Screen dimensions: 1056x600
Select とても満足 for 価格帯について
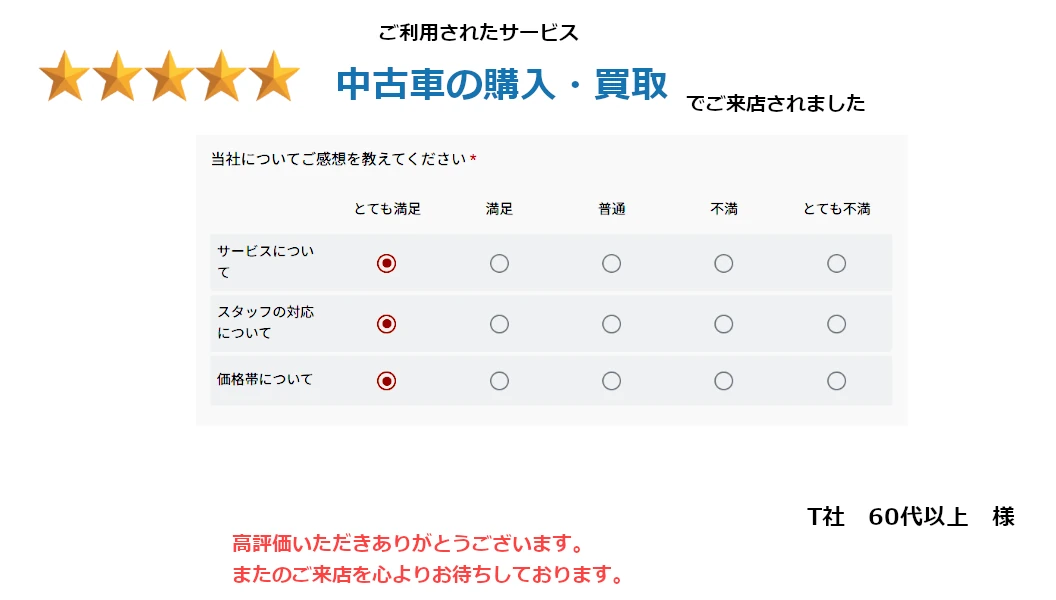[x=387, y=381]
